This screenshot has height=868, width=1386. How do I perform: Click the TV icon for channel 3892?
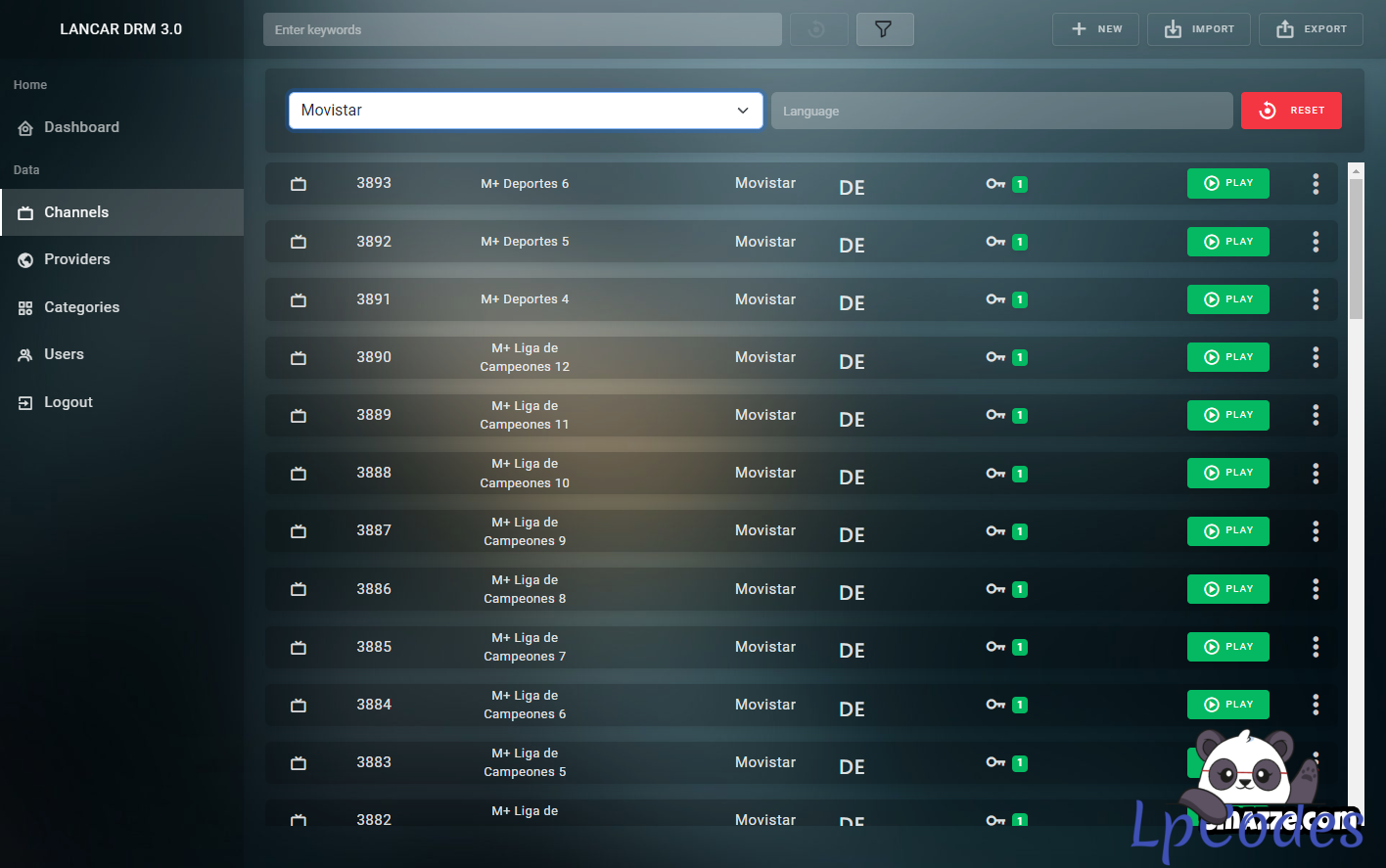point(299,242)
